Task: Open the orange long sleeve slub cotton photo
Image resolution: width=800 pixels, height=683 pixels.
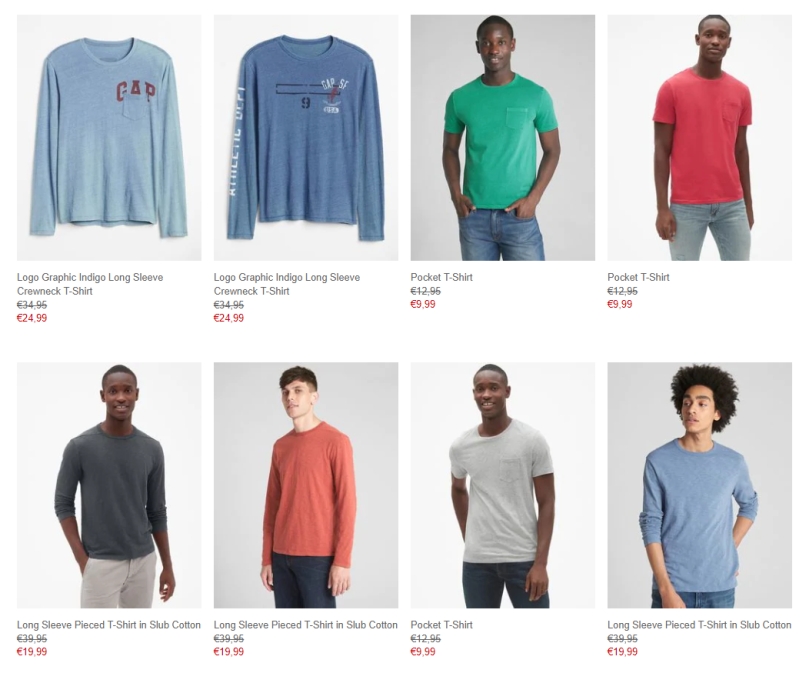Action: 306,485
